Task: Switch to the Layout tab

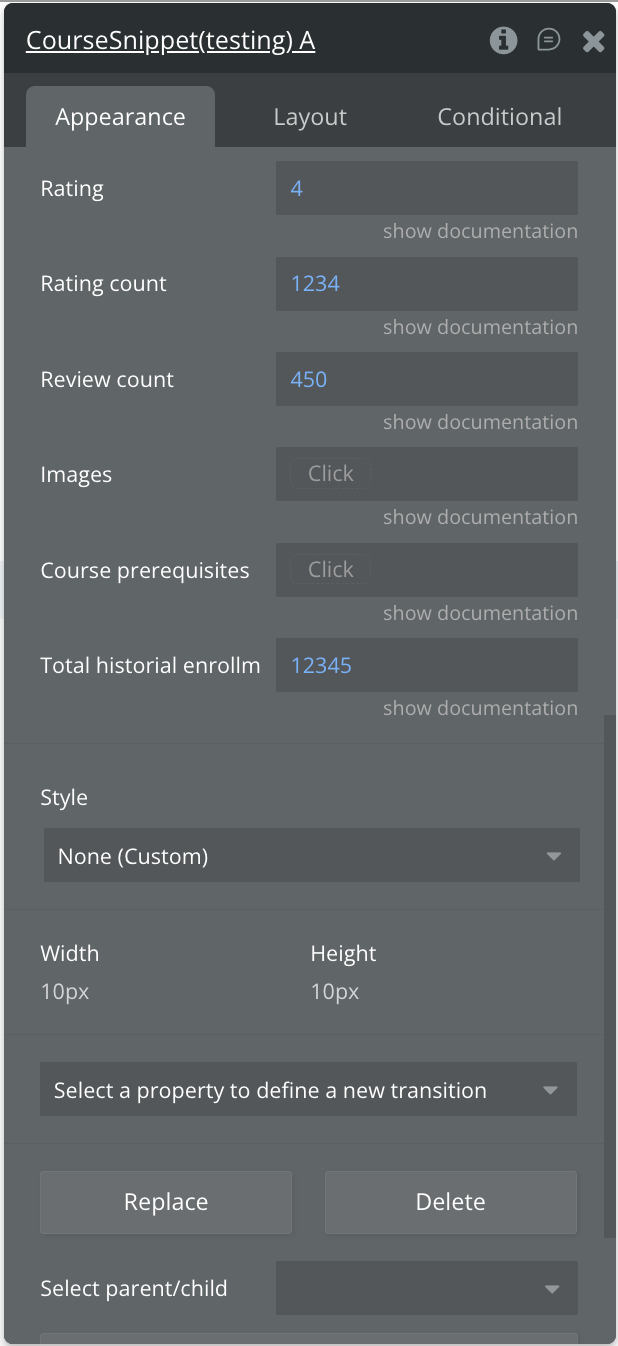Action: 310,117
